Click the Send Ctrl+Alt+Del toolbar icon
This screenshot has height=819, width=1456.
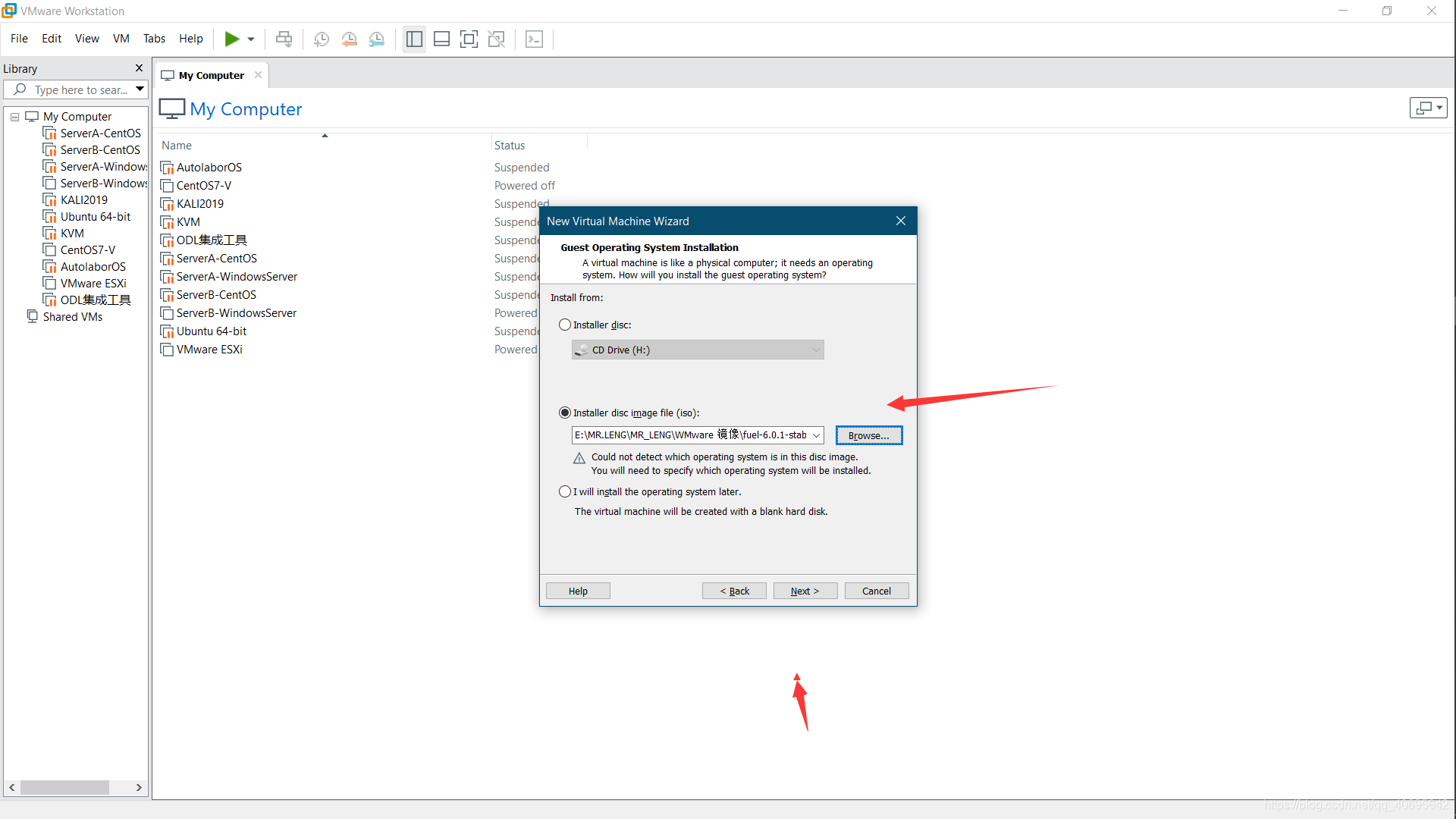click(284, 39)
